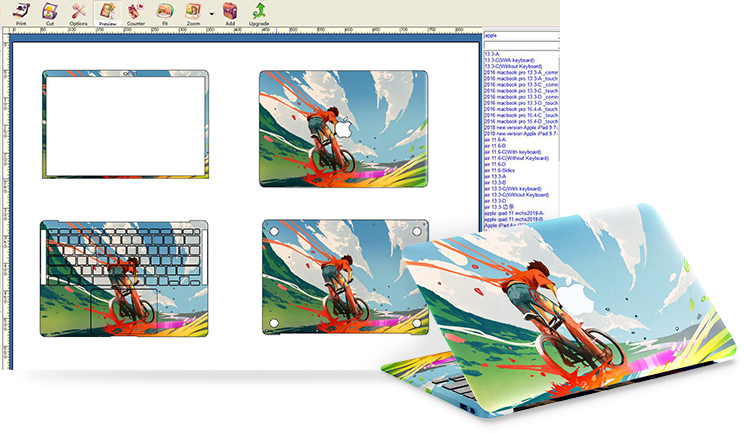Image resolution: width=744 pixels, height=433 pixels.
Task: Click the Fit to view icon
Action: coord(164,12)
